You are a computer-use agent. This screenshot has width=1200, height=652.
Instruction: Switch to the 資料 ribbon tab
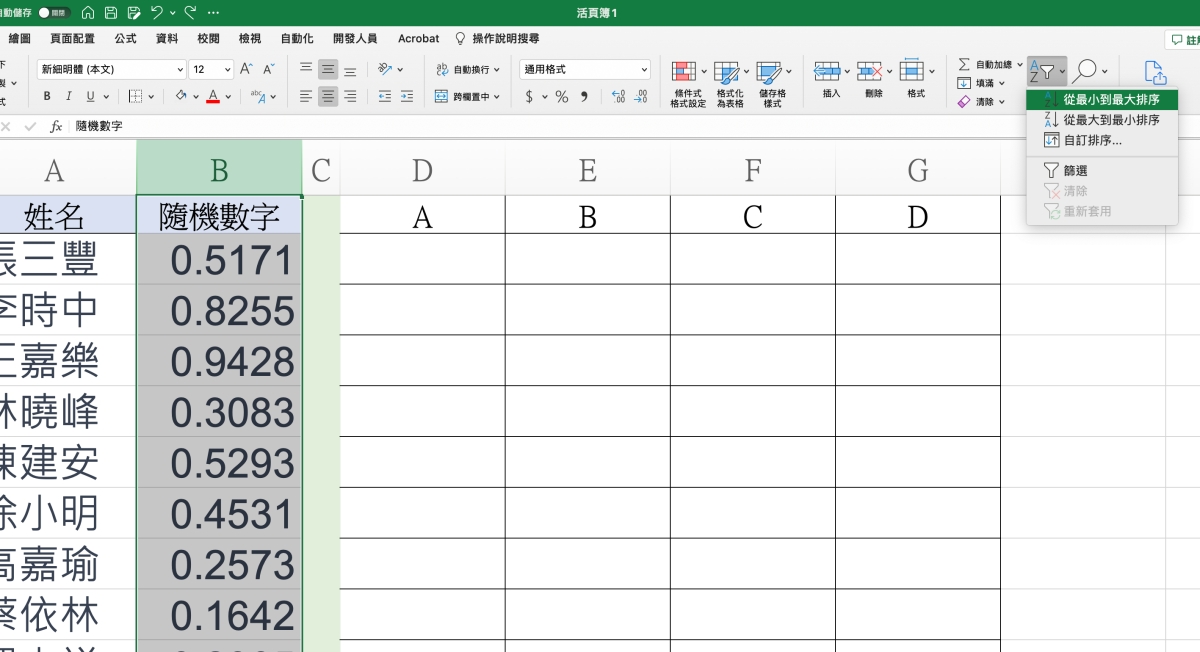tap(167, 38)
